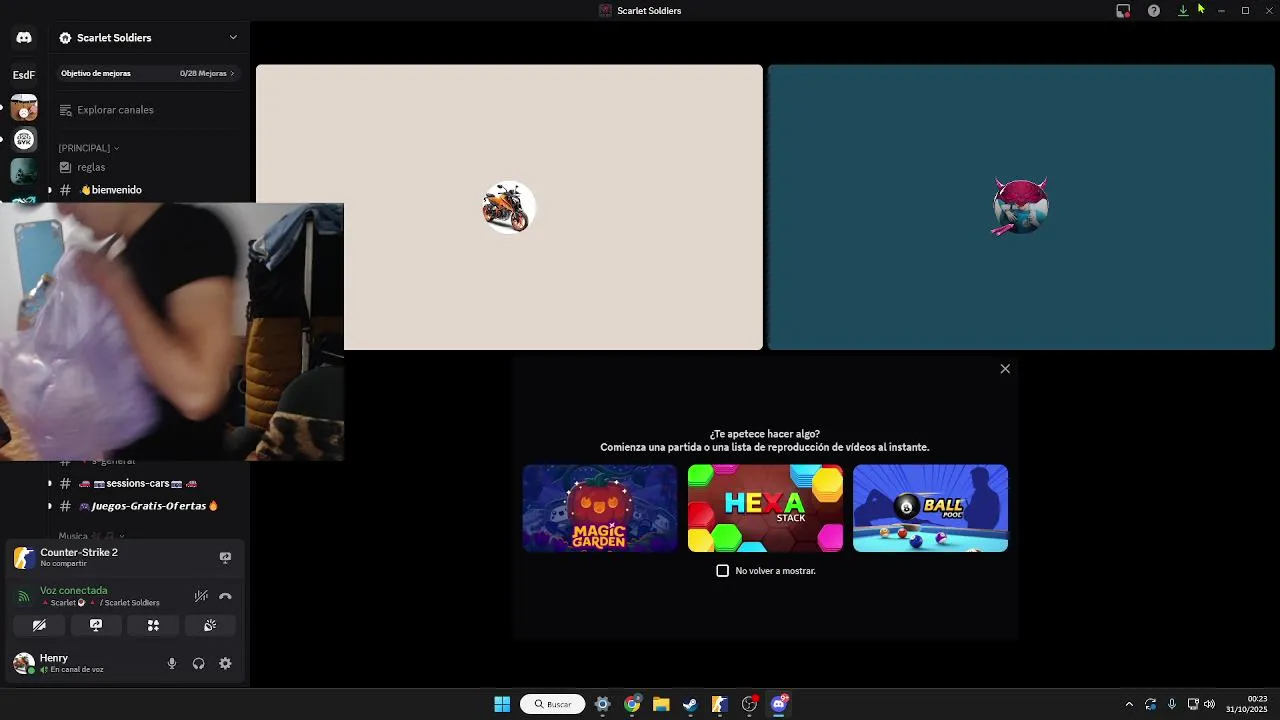1280x720 pixels.
Task: Show hidden system tray icons
Action: coord(1129,704)
